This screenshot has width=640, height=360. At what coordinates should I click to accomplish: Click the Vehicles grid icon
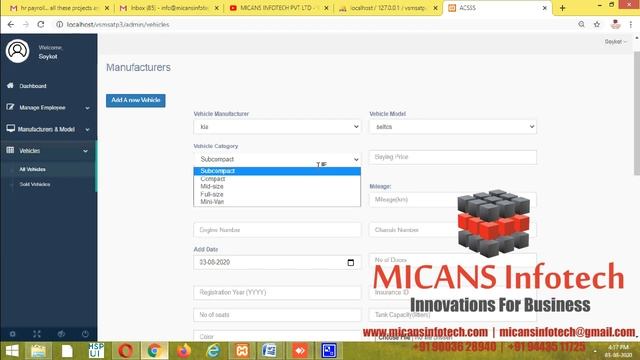10,150
